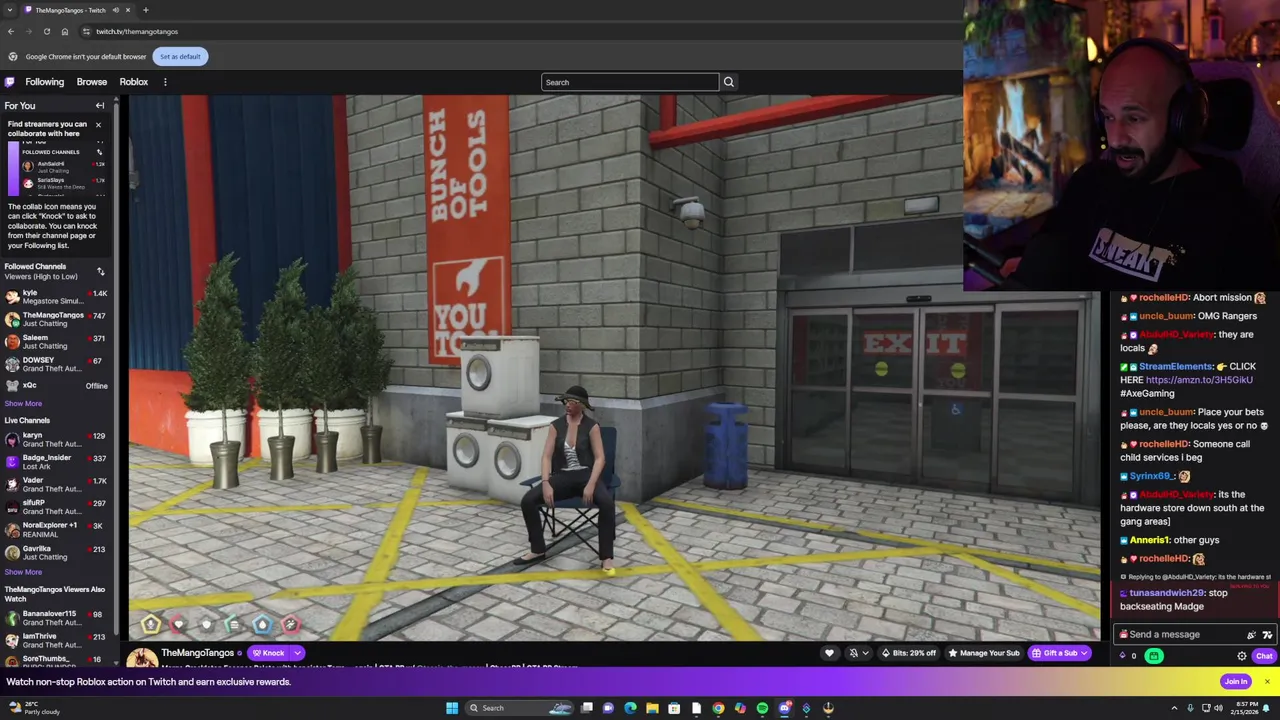The image size is (1280, 720).
Task: Collapse the For You sidebar
Action: [x=100, y=105]
